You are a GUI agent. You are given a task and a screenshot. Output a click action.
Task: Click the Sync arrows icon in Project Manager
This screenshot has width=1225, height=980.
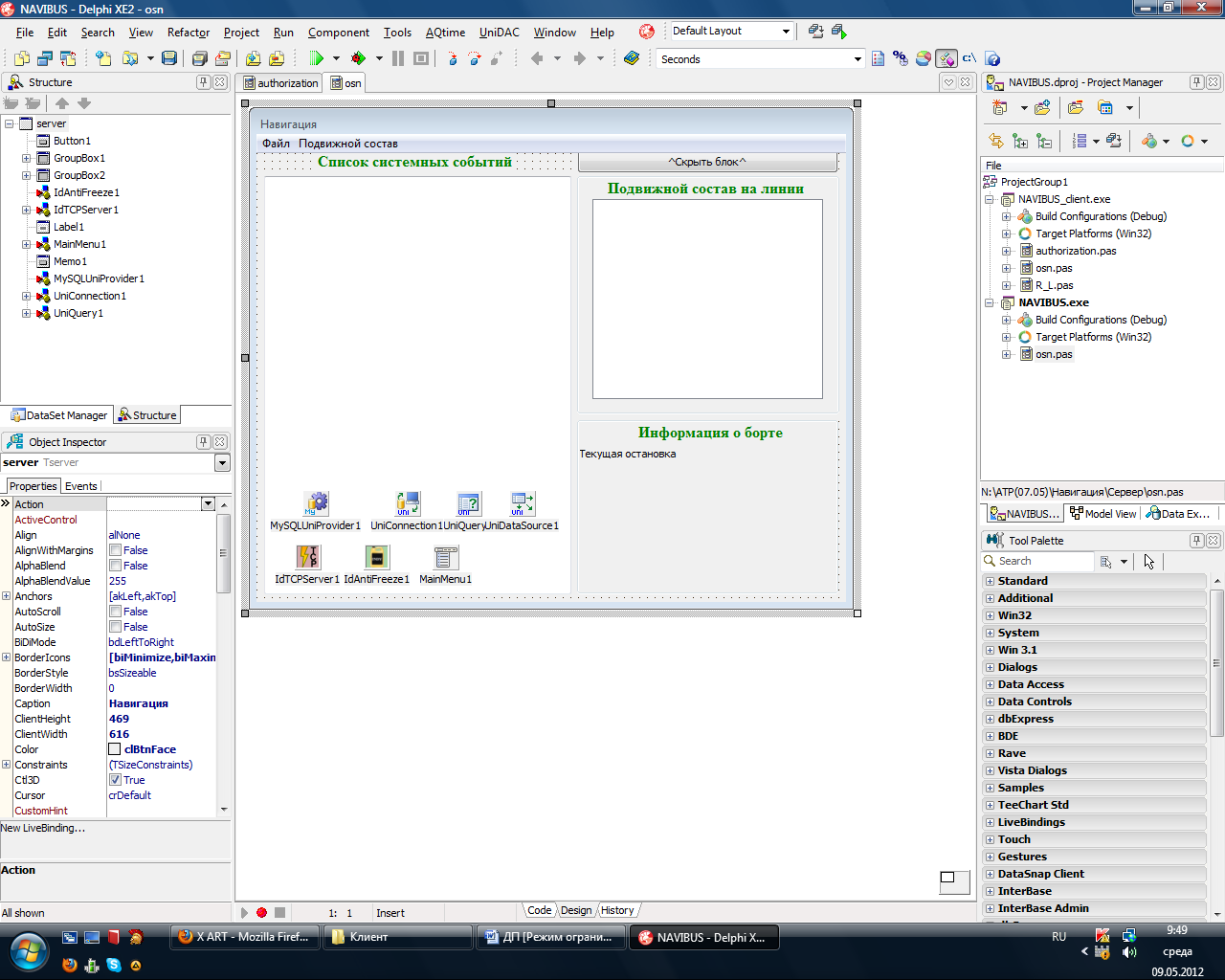click(996, 141)
